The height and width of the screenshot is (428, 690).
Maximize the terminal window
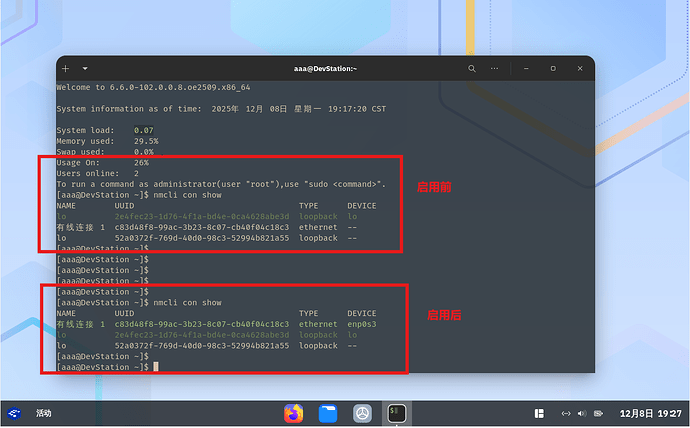[x=553, y=69]
